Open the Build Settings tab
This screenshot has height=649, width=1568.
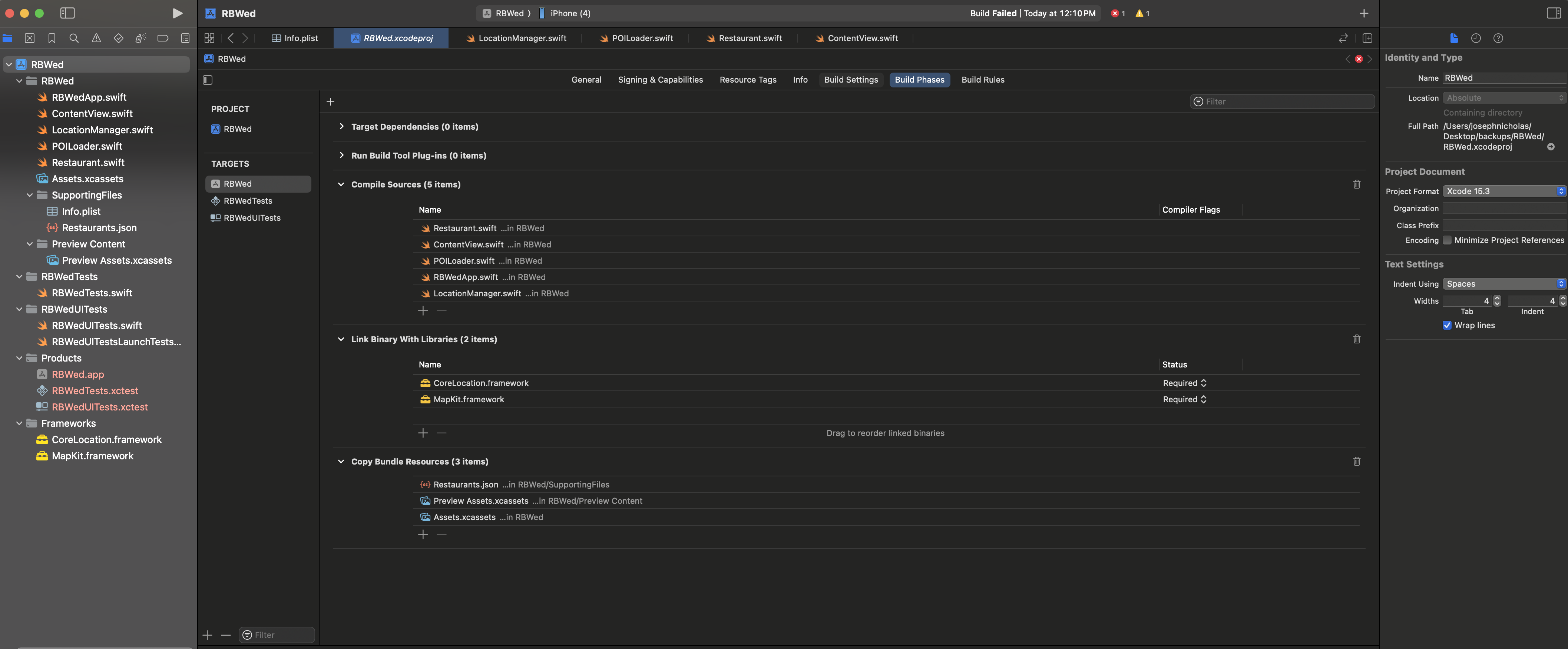point(851,80)
